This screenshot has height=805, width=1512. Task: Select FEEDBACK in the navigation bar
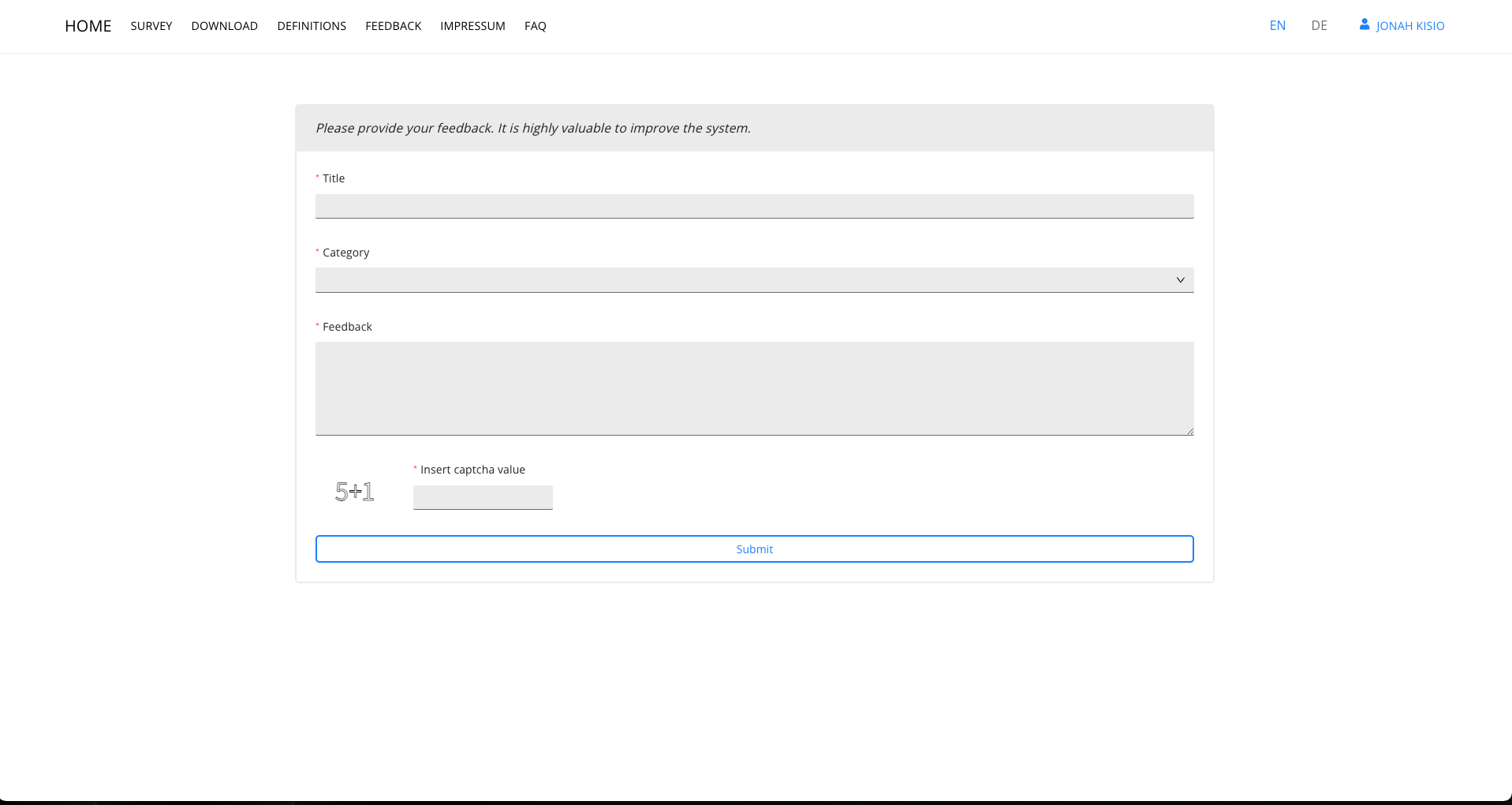[393, 26]
